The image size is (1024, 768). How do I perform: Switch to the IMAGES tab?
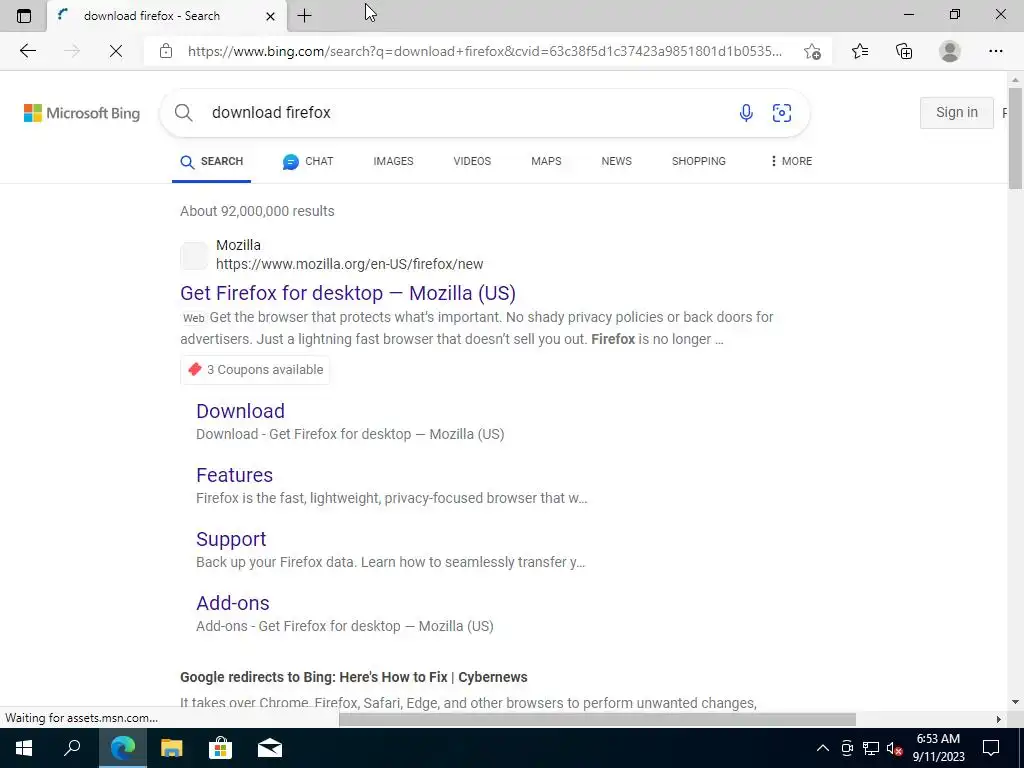393,161
